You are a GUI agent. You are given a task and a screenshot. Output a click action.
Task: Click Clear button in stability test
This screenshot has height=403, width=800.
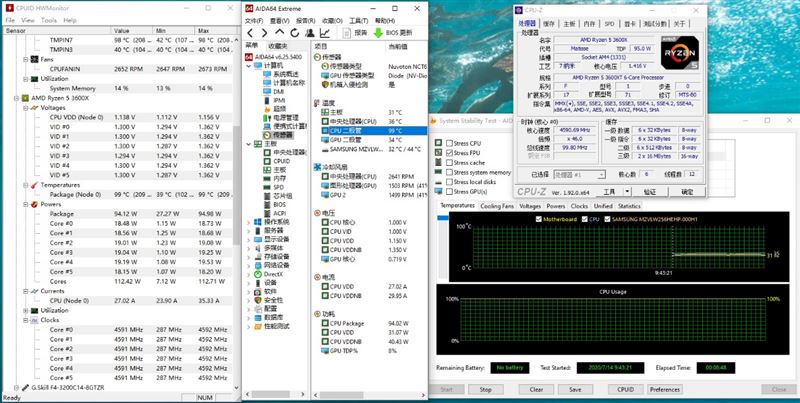536,389
